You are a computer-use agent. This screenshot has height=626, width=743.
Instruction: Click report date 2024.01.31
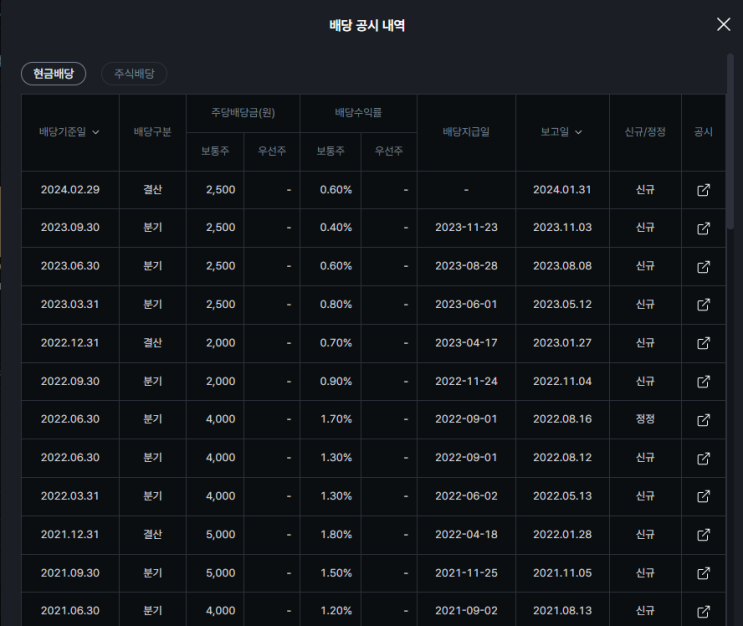(562, 190)
